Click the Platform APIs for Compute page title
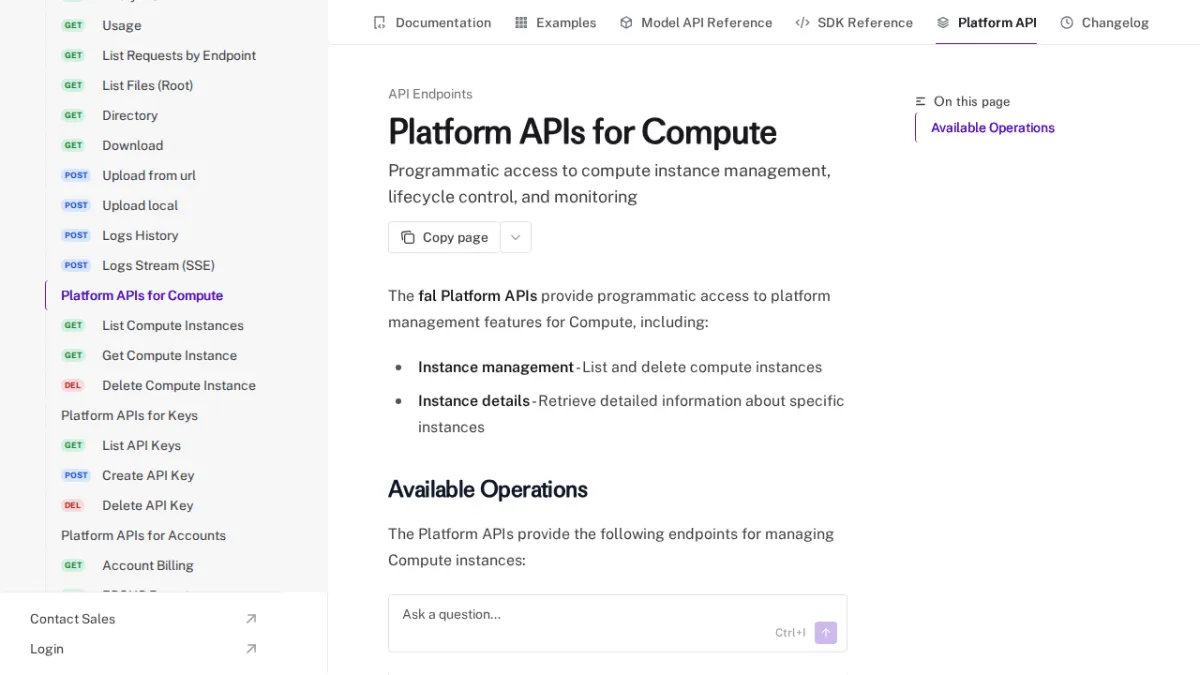This screenshot has height=675, width=1200. (x=582, y=132)
